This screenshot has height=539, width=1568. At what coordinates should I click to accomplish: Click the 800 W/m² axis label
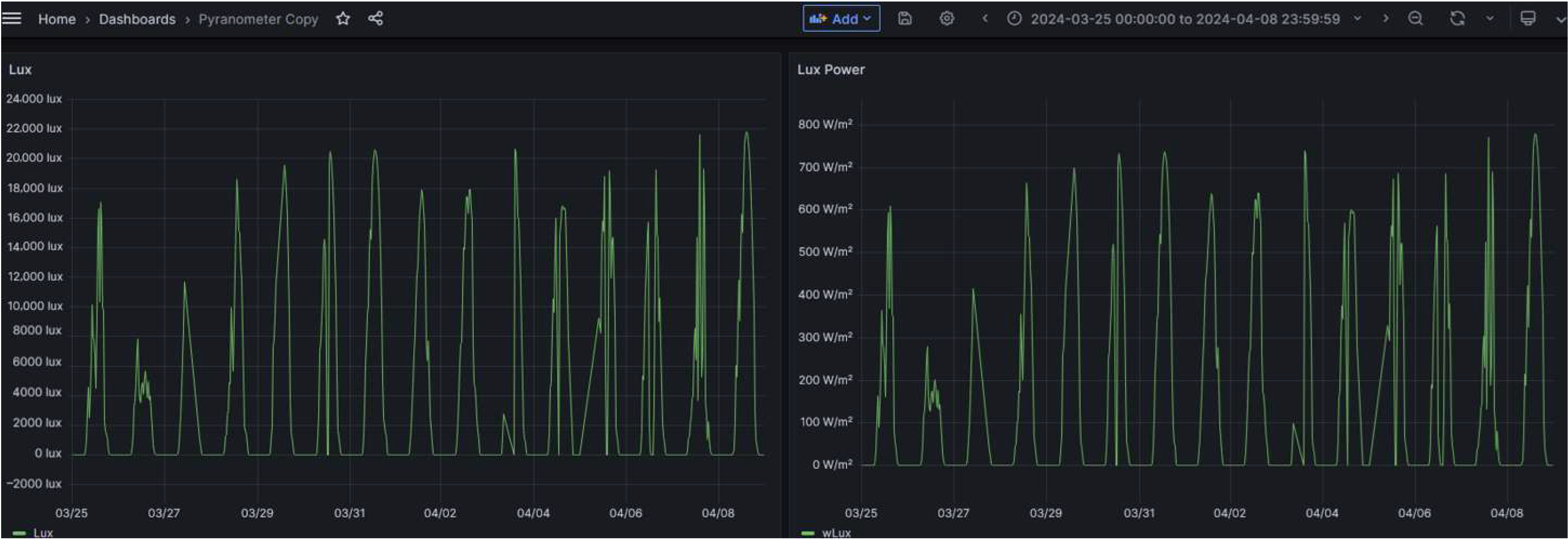[825, 124]
